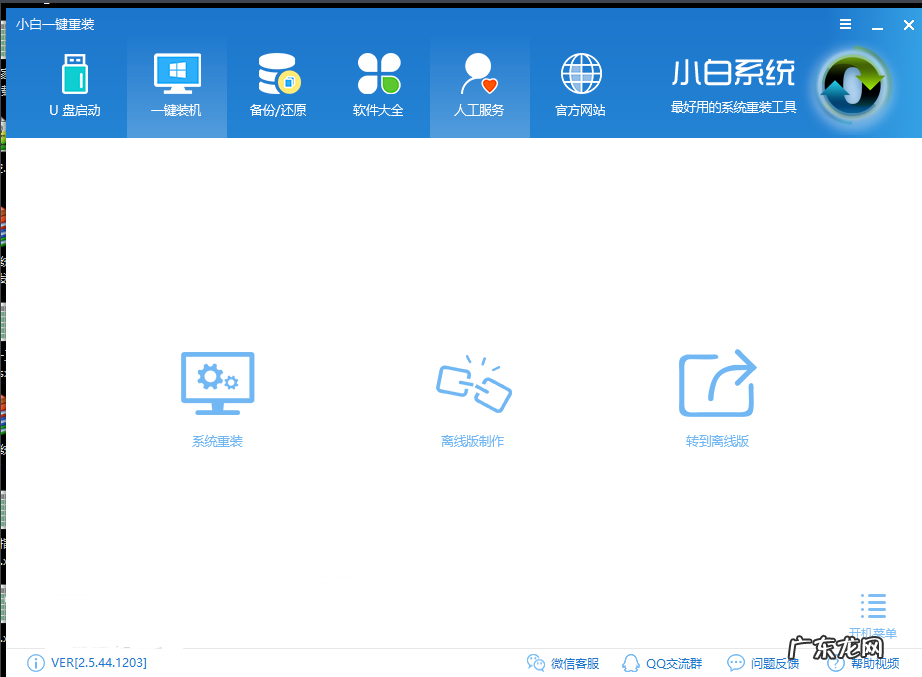Click the 小白系统 brand text
Image resolution: width=922 pixels, height=677 pixels.
(x=733, y=72)
